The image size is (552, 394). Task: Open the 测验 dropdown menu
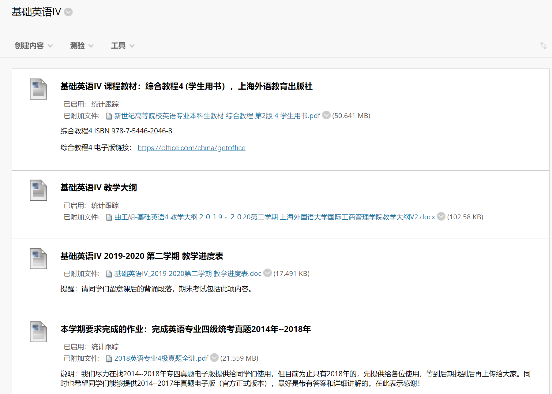[x=81, y=45]
